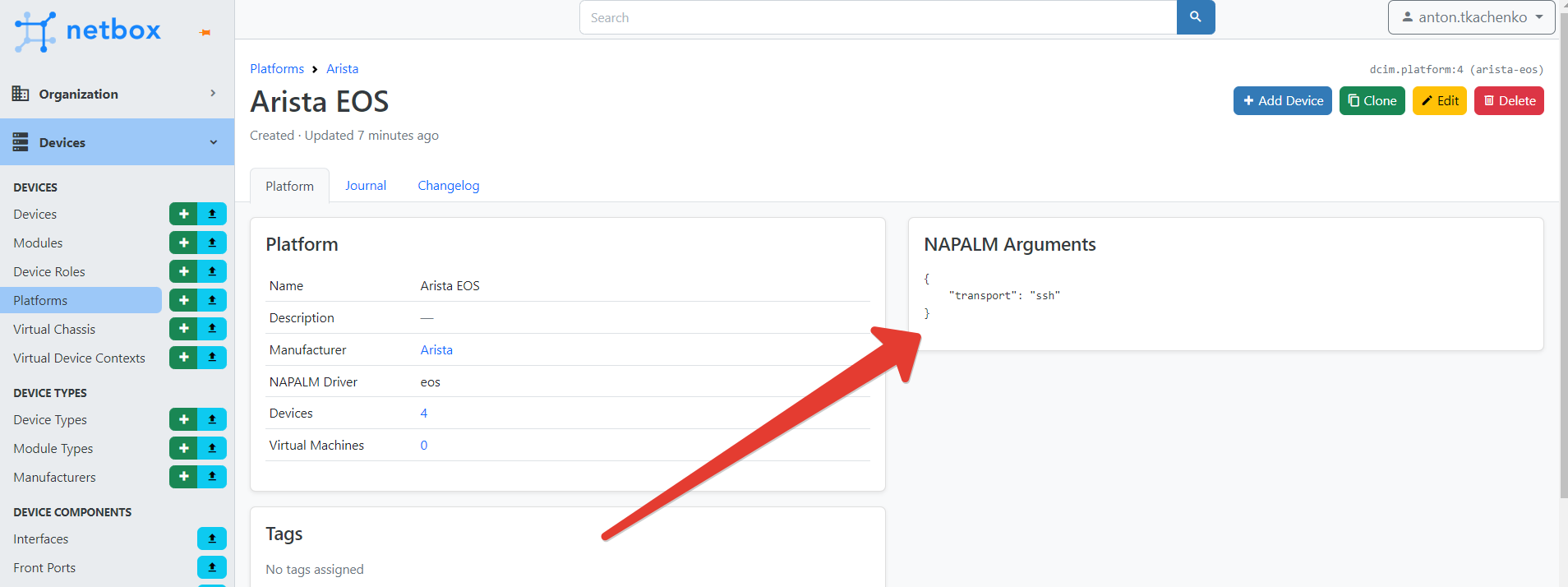
Task: Click the Arista EOS name value
Action: pos(450,285)
